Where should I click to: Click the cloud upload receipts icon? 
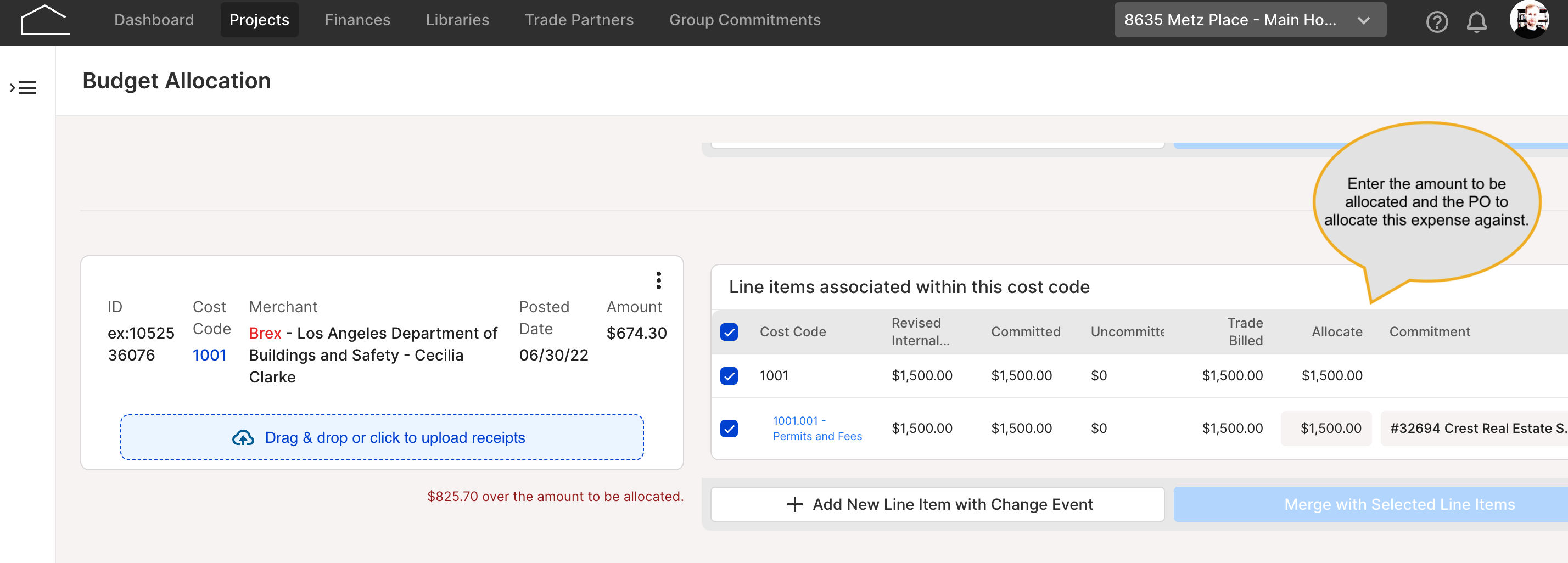point(243,438)
